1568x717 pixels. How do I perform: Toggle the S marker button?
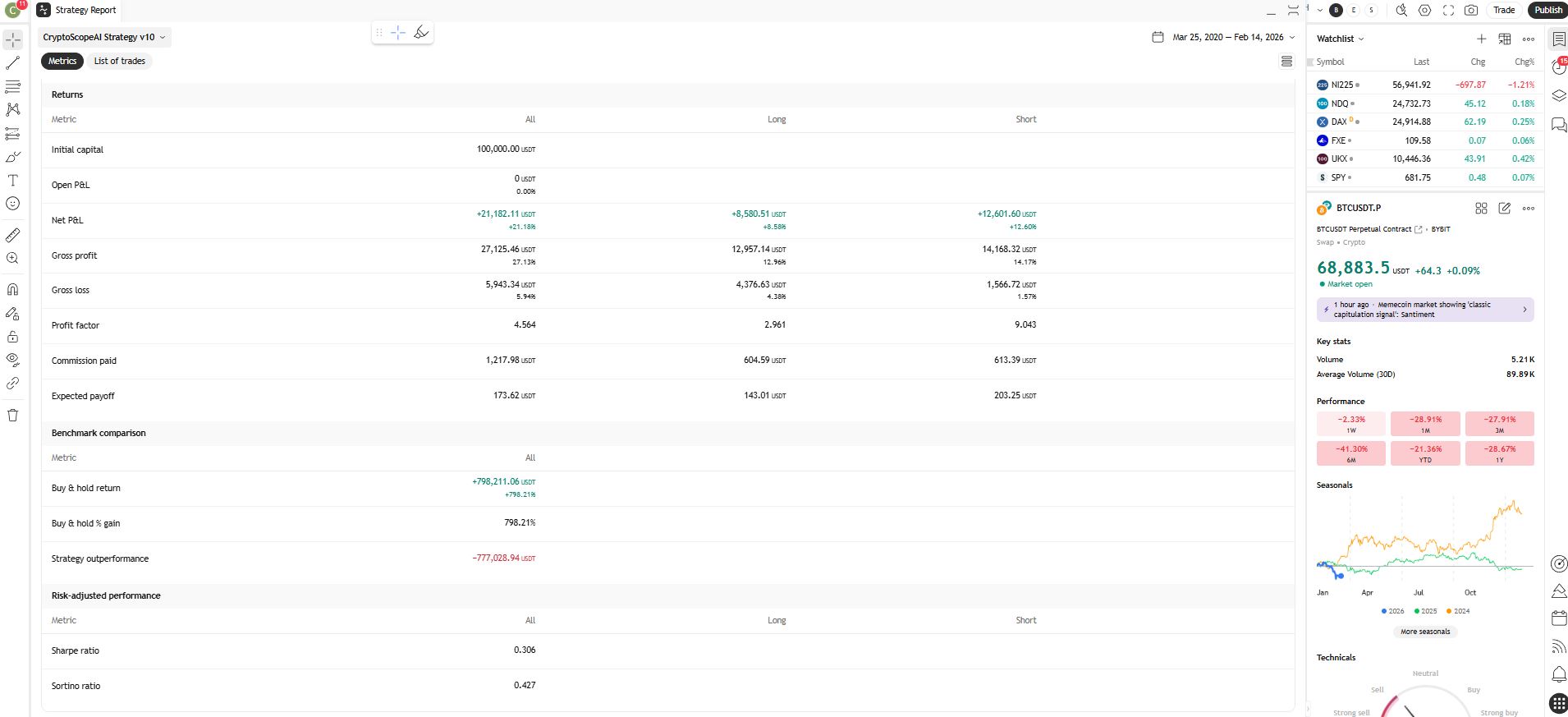[x=1372, y=10]
